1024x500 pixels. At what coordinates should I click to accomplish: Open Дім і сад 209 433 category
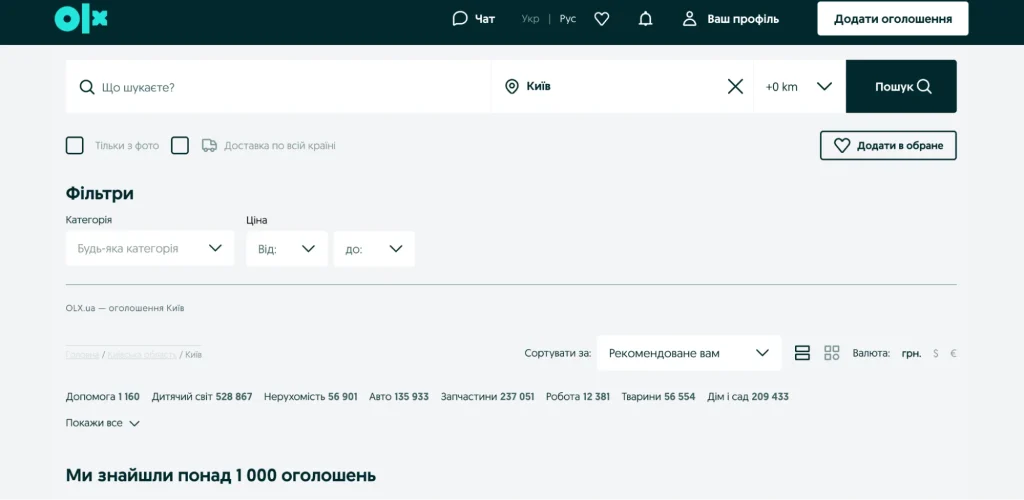click(748, 396)
